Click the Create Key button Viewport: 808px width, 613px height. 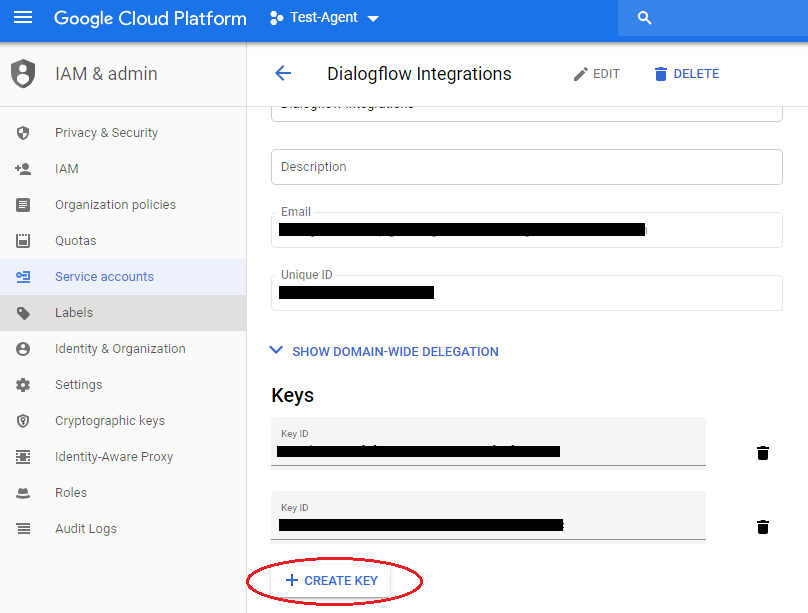[x=331, y=581]
